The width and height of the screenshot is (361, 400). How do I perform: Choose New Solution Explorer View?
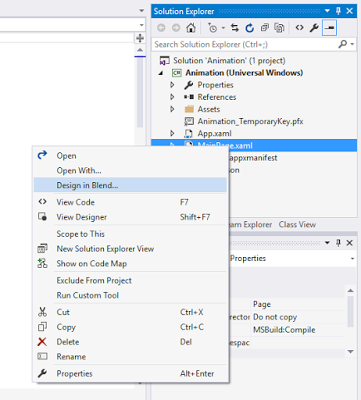[130, 249]
